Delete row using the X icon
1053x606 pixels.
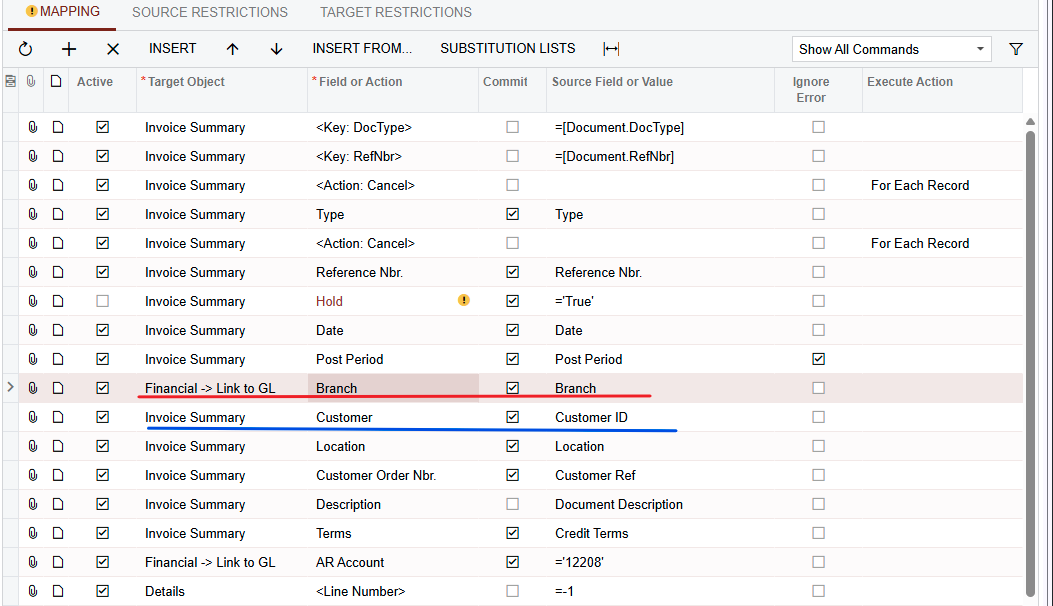pos(113,49)
